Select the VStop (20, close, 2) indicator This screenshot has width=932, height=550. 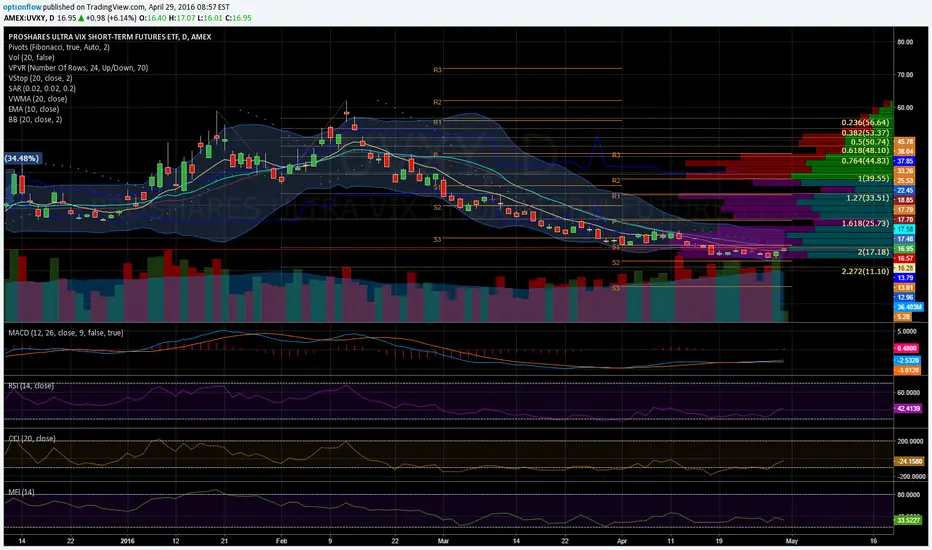coord(40,78)
